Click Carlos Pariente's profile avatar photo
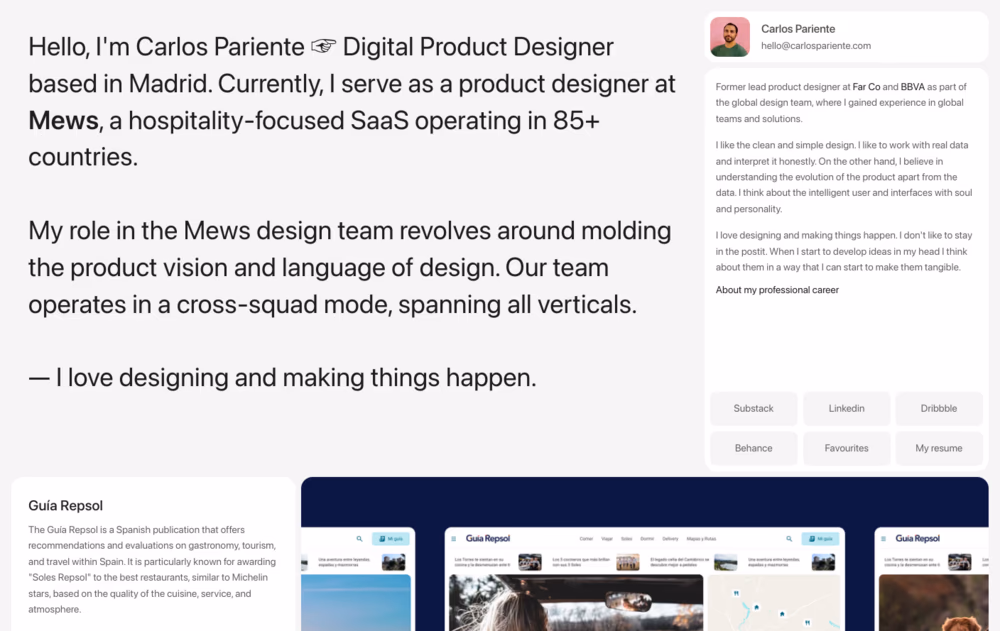1000x631 pixels. pyautogui.click(x=730, y=37)
